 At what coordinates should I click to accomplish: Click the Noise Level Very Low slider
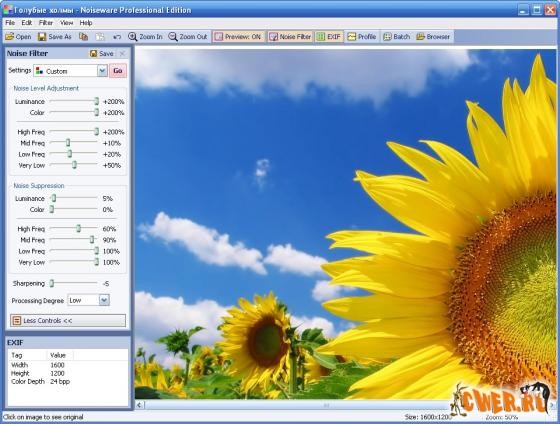click(x=74, y=165)
